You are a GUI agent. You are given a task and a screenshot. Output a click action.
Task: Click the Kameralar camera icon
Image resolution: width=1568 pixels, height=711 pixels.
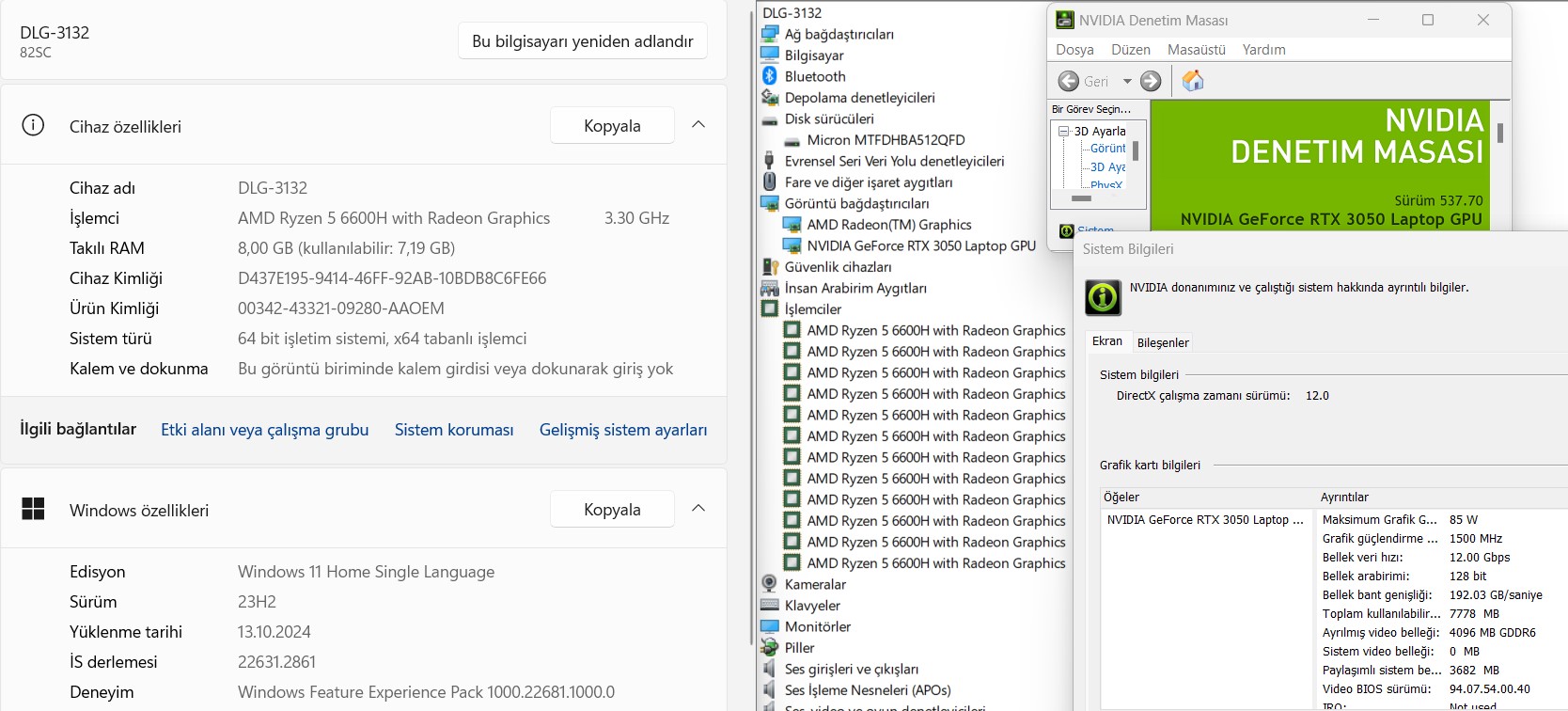click(770, 584)
